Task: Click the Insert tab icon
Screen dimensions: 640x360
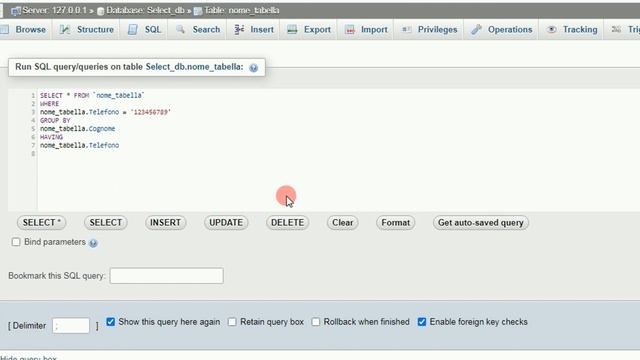Action: point(239,29)
